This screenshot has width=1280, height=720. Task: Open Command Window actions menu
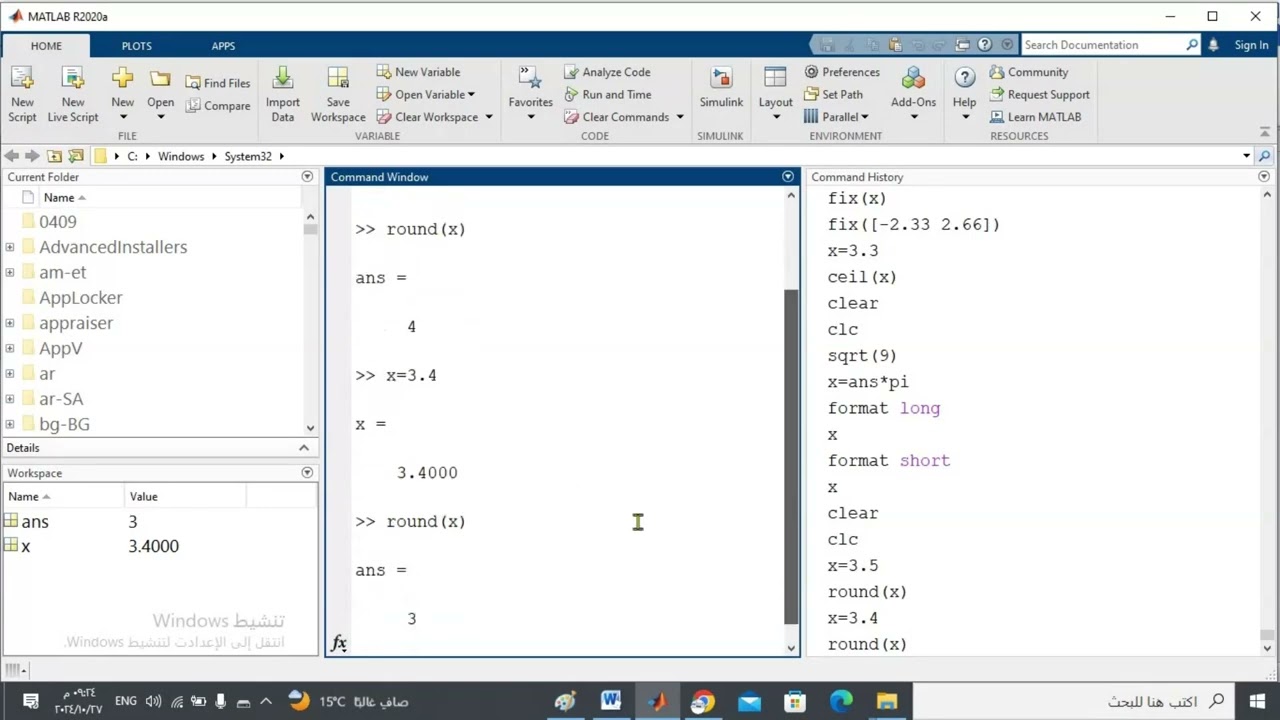pyautogui.click(x=788, y=177)
